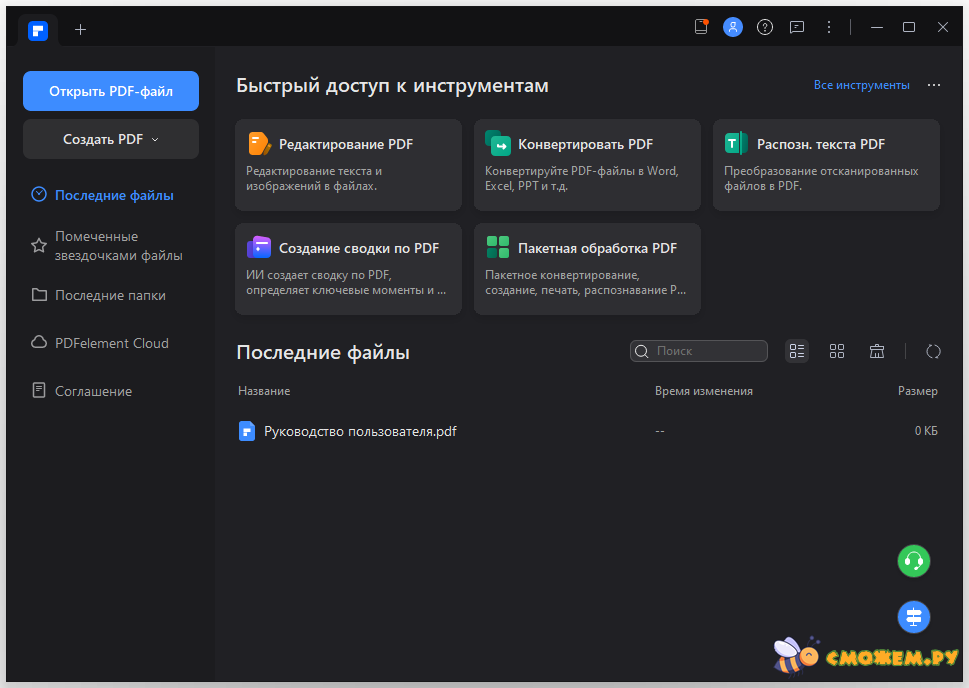This screenshot has width=969, height=688.
Task: Open the help question mark icon
Action: tap(765, 28)
